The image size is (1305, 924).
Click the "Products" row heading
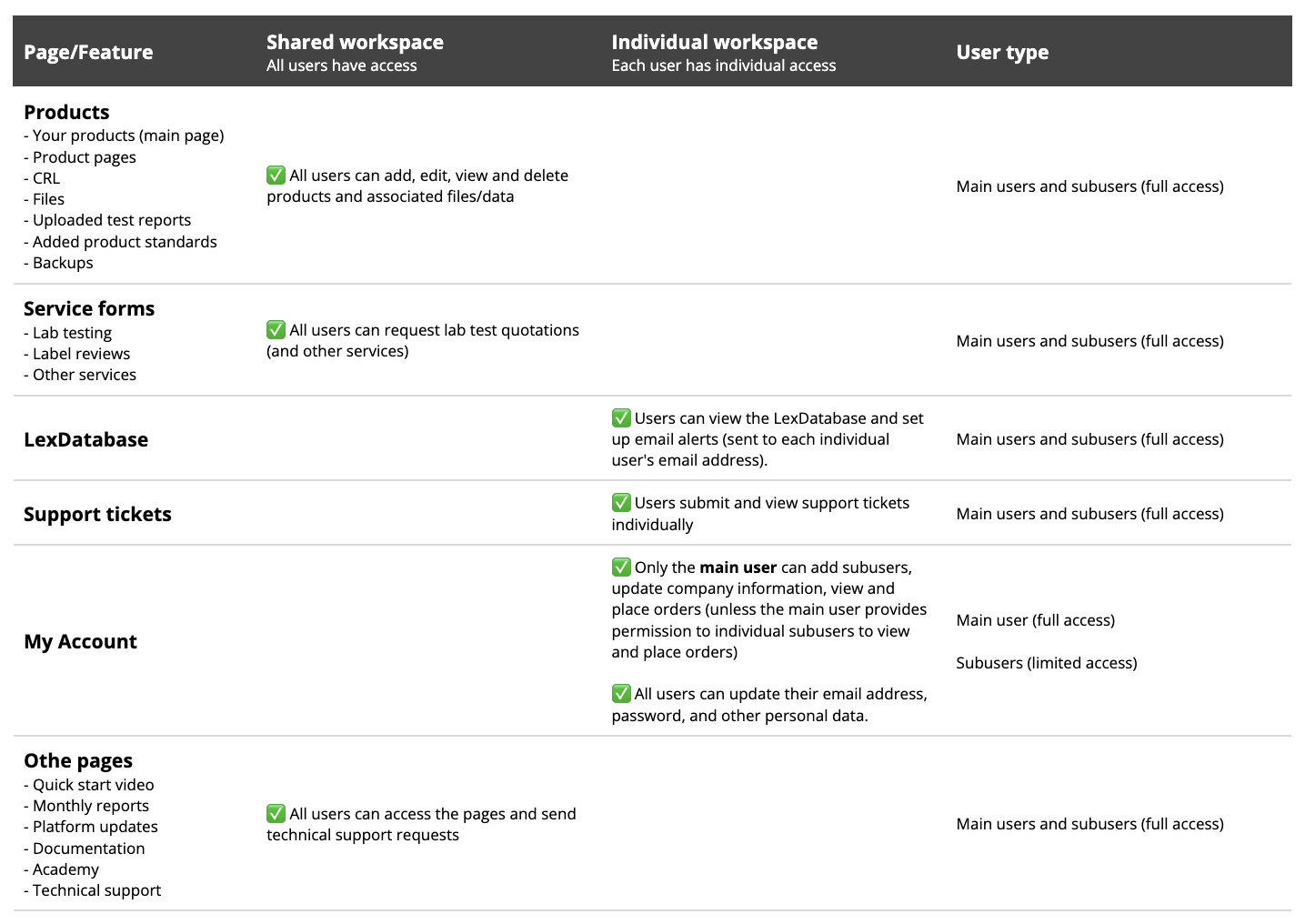[x=66, y=113]
